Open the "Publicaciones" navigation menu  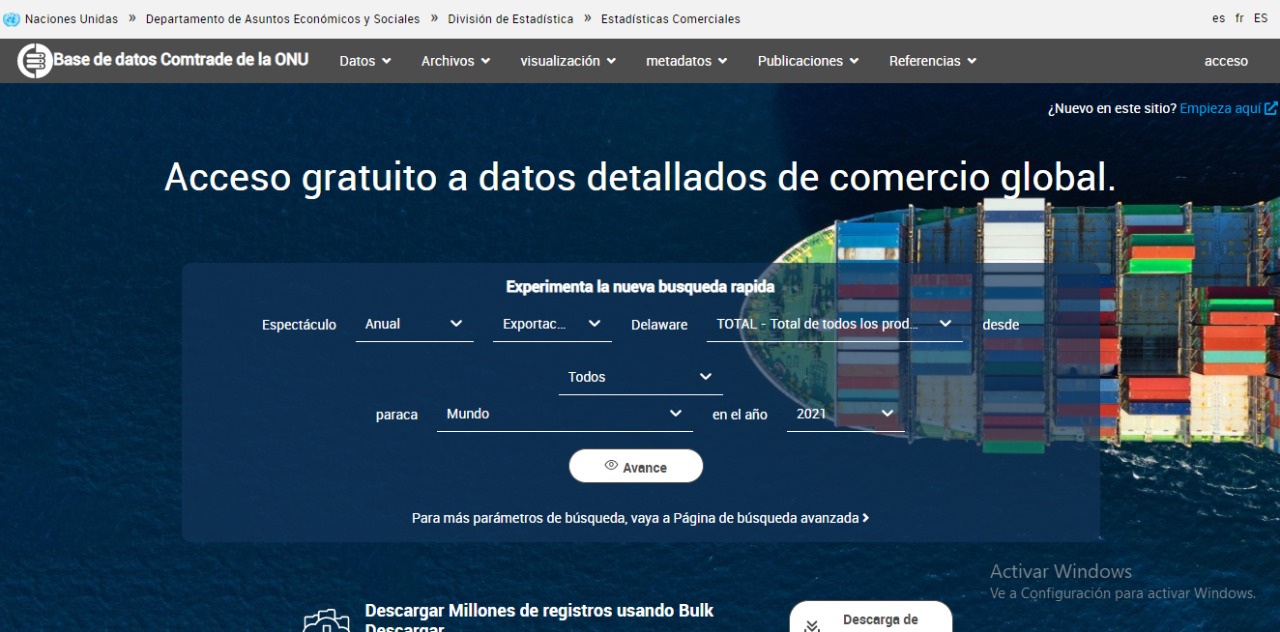pyautogui.click(x=807, y=60)
